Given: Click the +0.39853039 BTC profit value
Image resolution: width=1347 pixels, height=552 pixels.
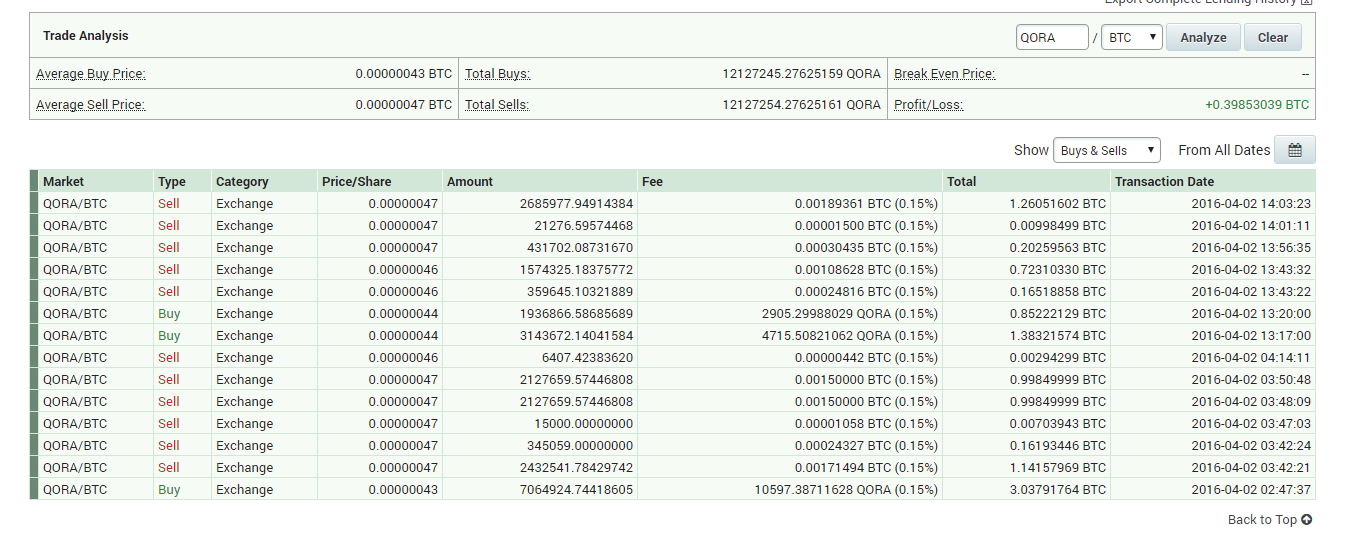Looking at the screenshot, I should 1257,105.
